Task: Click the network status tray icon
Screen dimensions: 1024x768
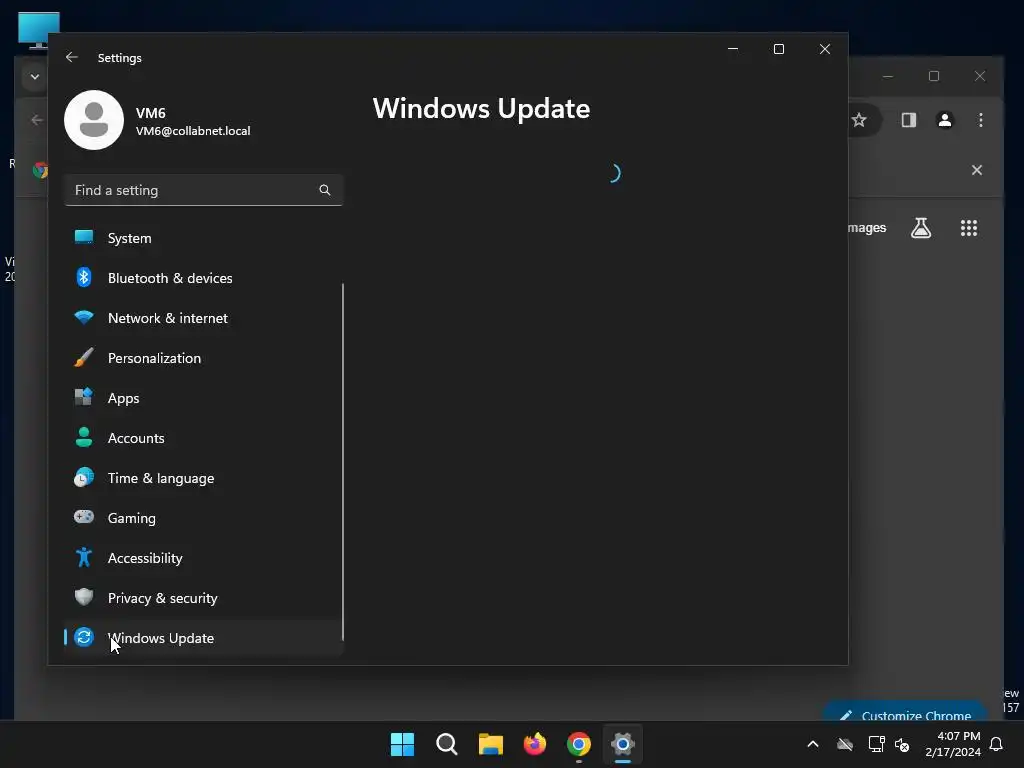Action: click(876, 744)
